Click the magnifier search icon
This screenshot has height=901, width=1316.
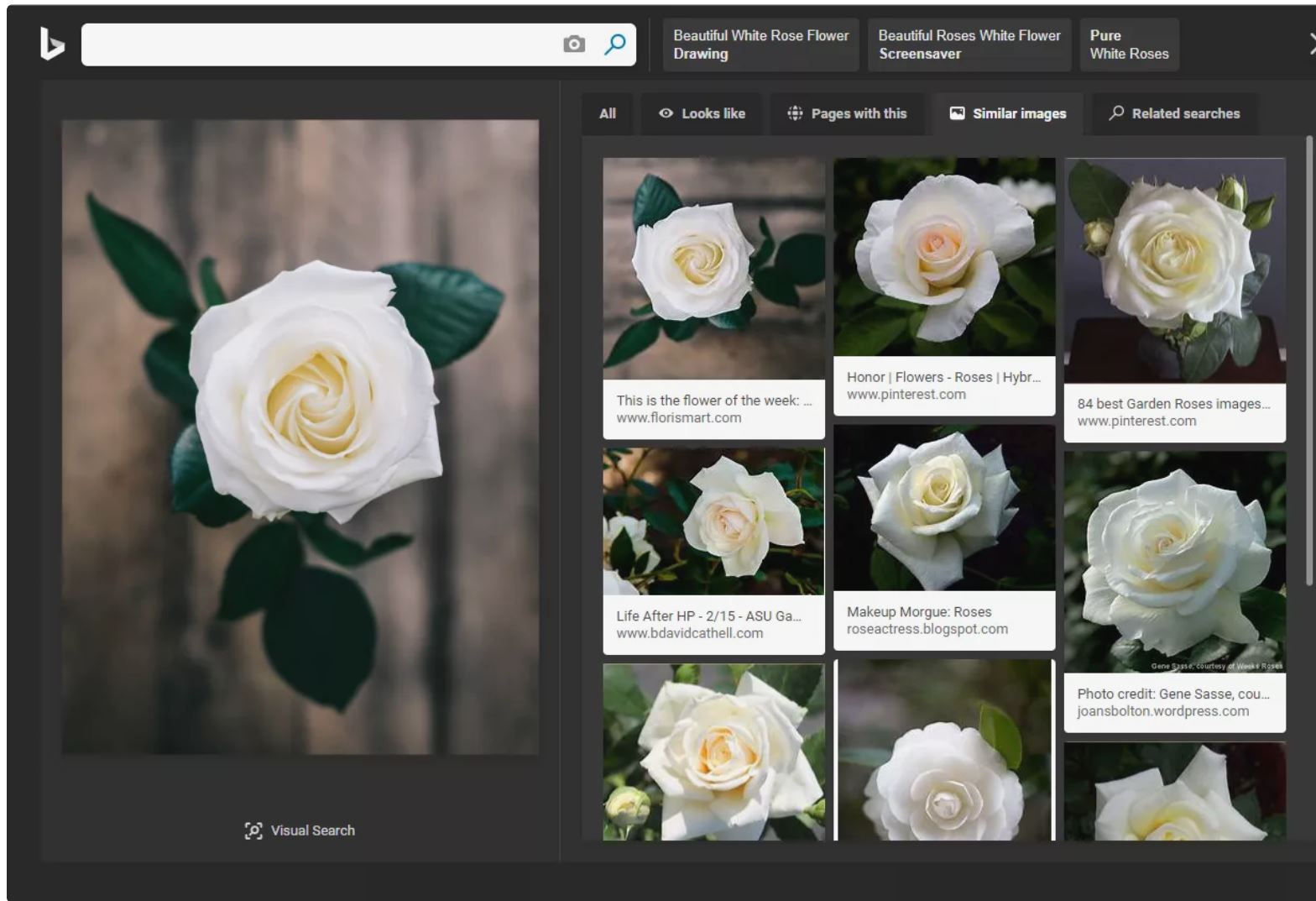(615, 44)
